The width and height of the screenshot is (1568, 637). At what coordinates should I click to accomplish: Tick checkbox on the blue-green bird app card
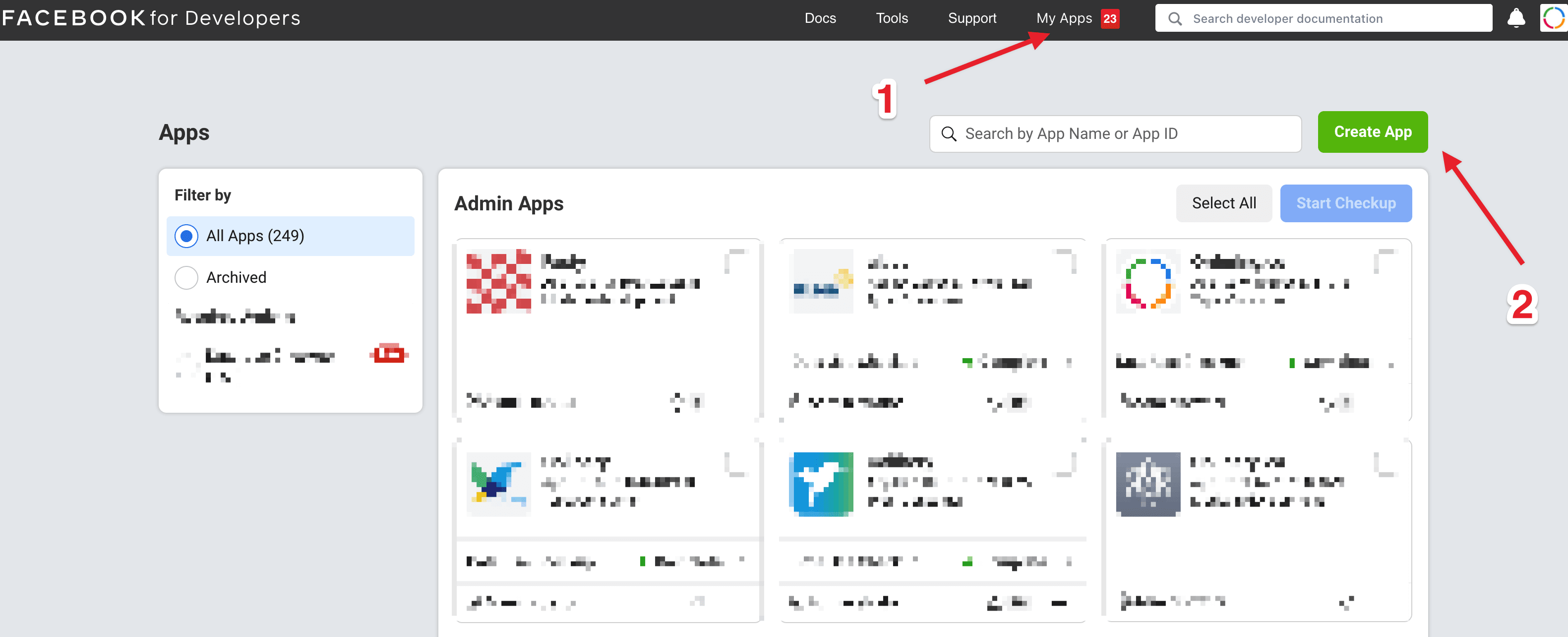coord(735,464)
